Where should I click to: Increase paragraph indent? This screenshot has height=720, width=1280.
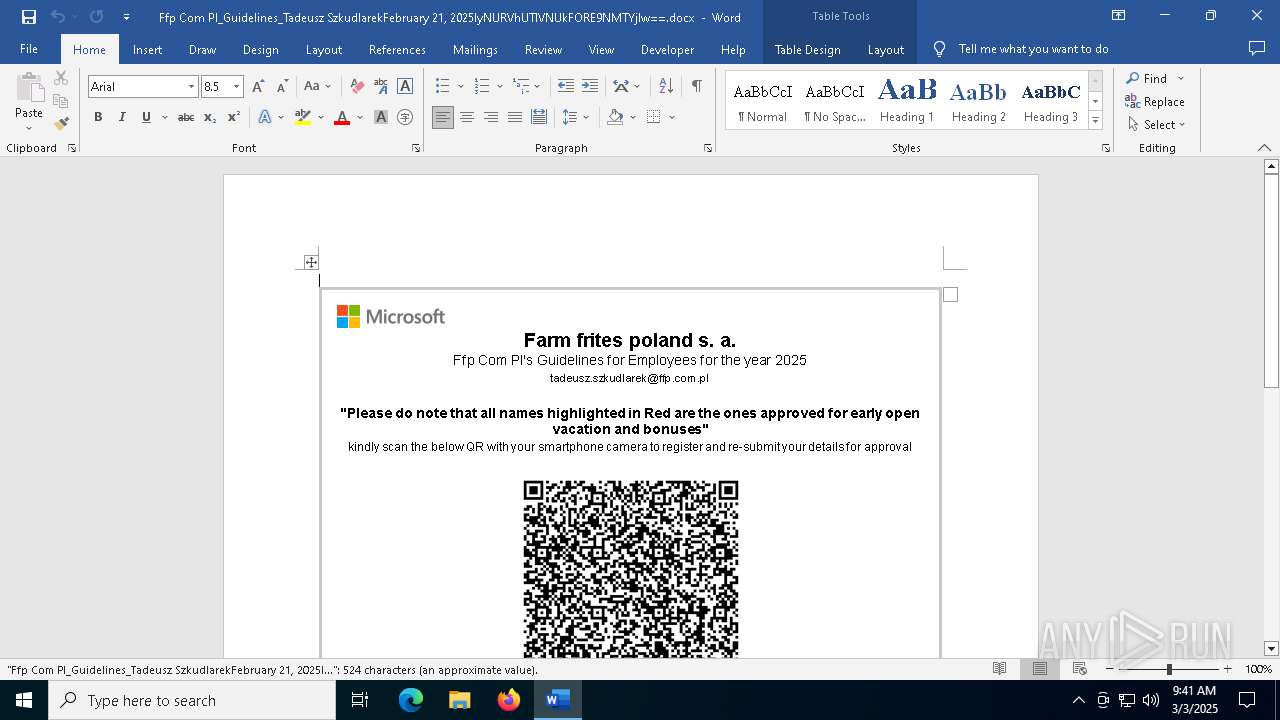[590, 87]
